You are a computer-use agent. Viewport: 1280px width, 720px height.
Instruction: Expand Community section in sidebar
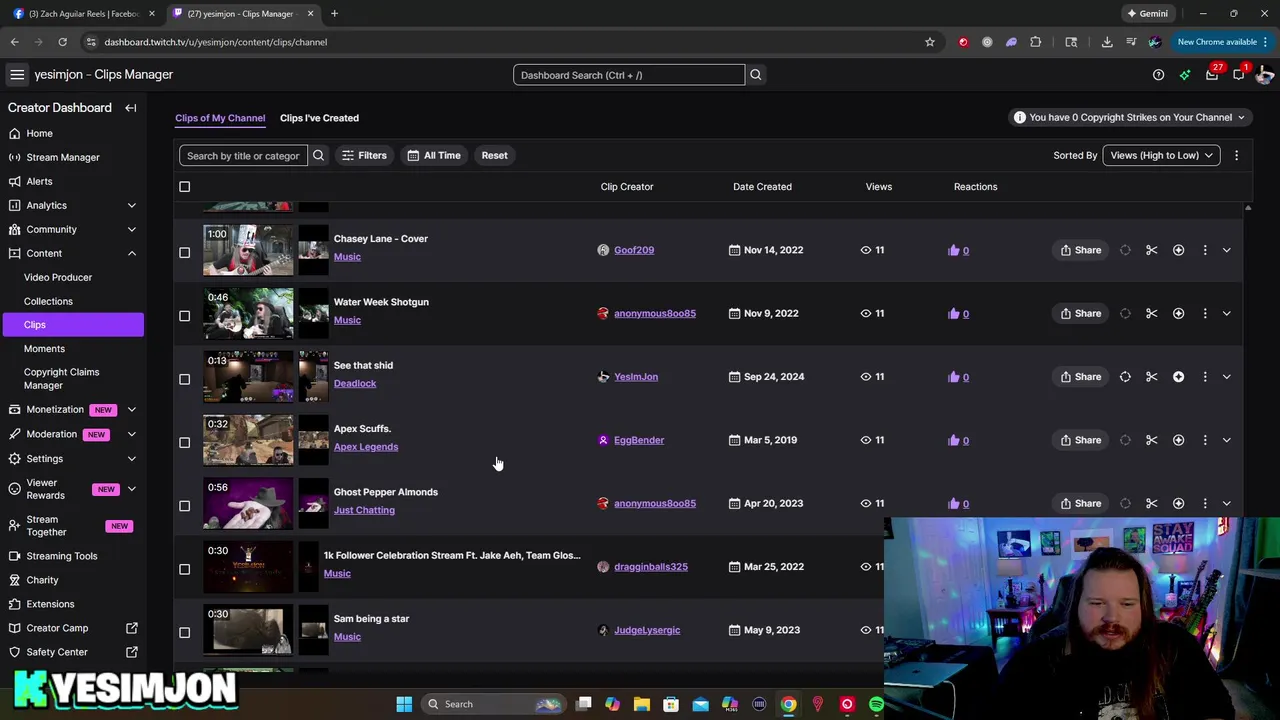click(x=131, y=229)
